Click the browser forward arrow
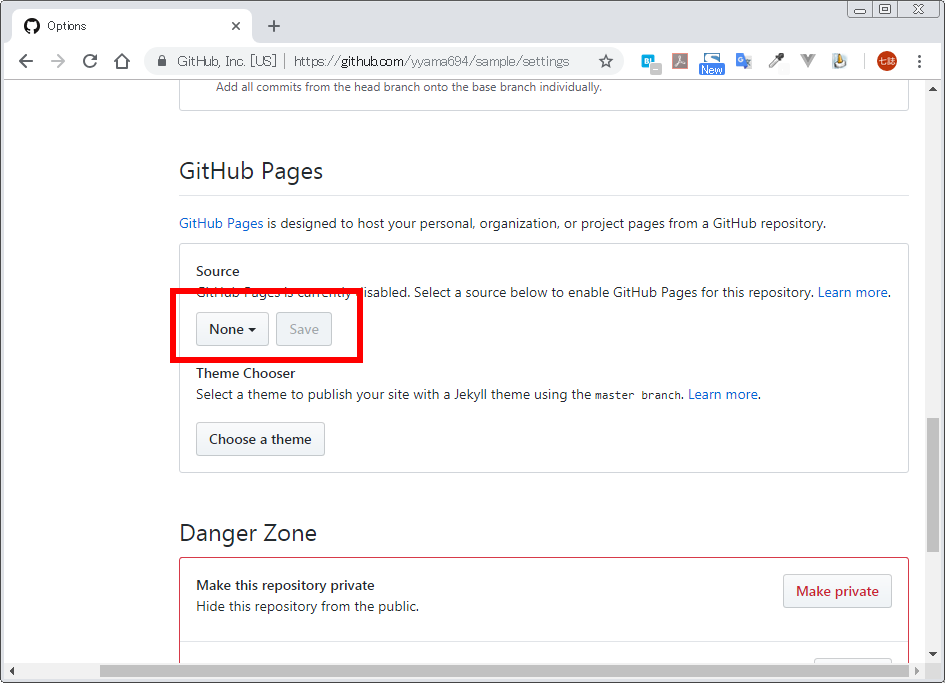 point(58,61)
